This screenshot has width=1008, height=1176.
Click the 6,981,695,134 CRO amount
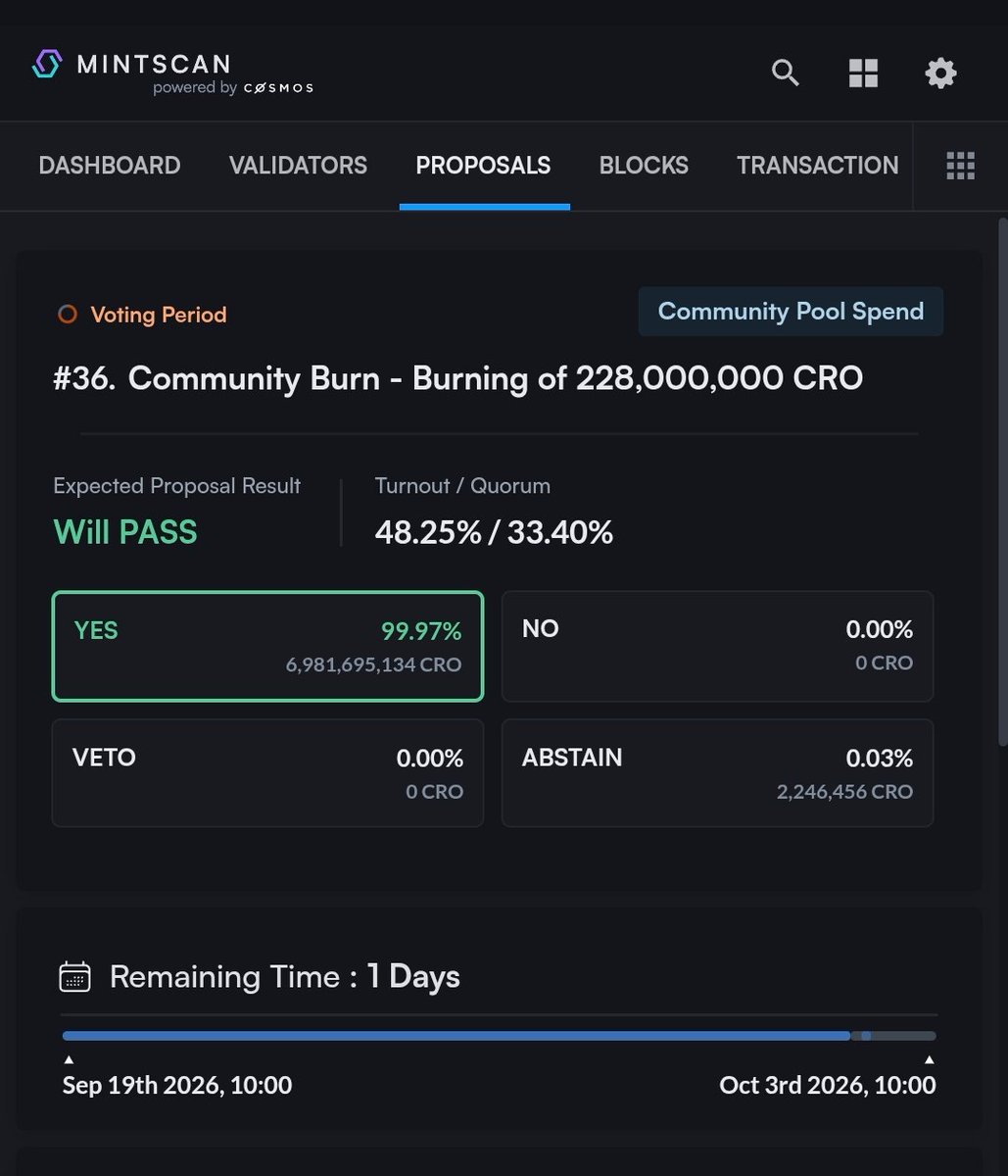click(x=373, y=663)
